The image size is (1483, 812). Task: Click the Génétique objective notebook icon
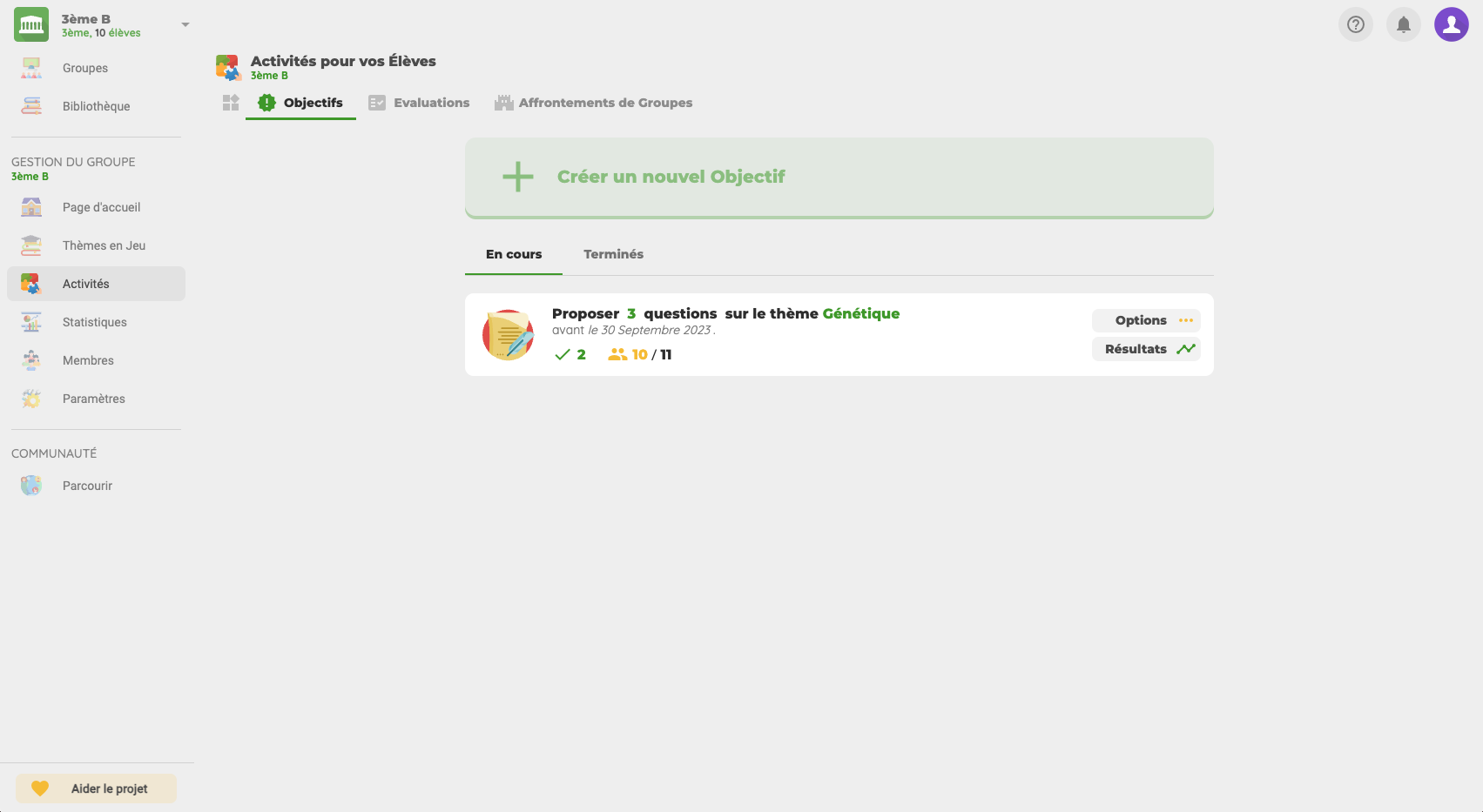click(x=509, y=335)
